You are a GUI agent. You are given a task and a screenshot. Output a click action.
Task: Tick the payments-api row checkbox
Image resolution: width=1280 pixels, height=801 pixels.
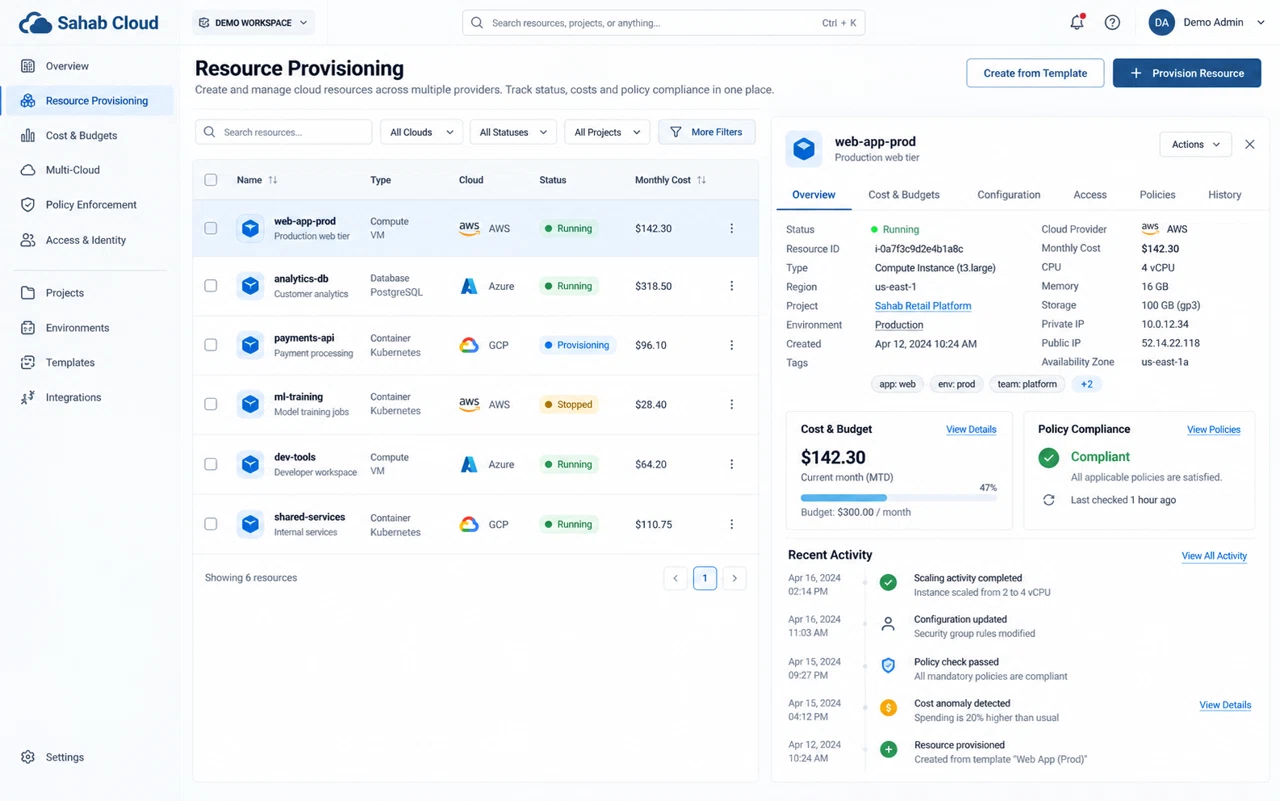click(210, 345)
